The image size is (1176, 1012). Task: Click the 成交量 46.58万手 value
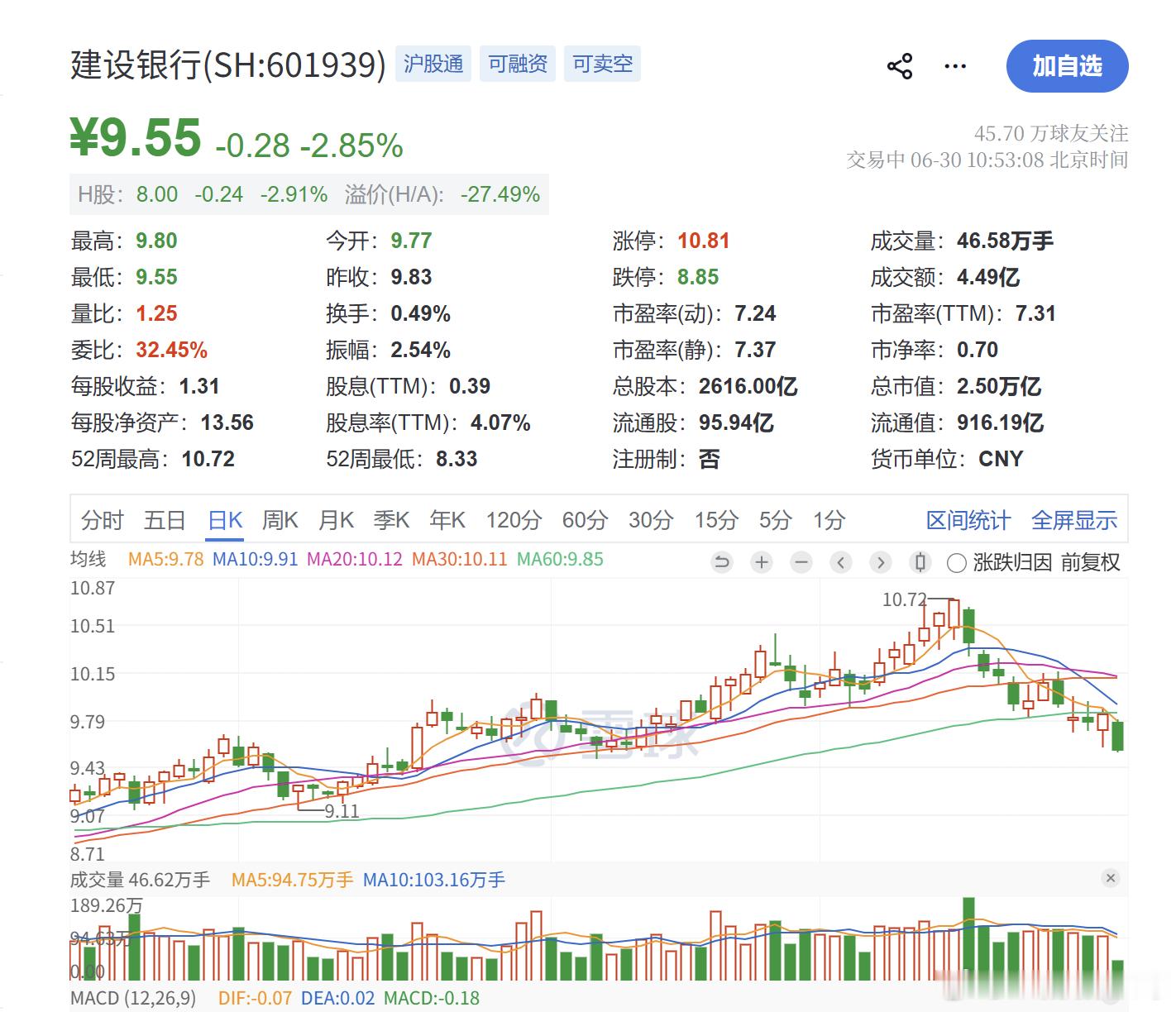(x=1005, y=241)
